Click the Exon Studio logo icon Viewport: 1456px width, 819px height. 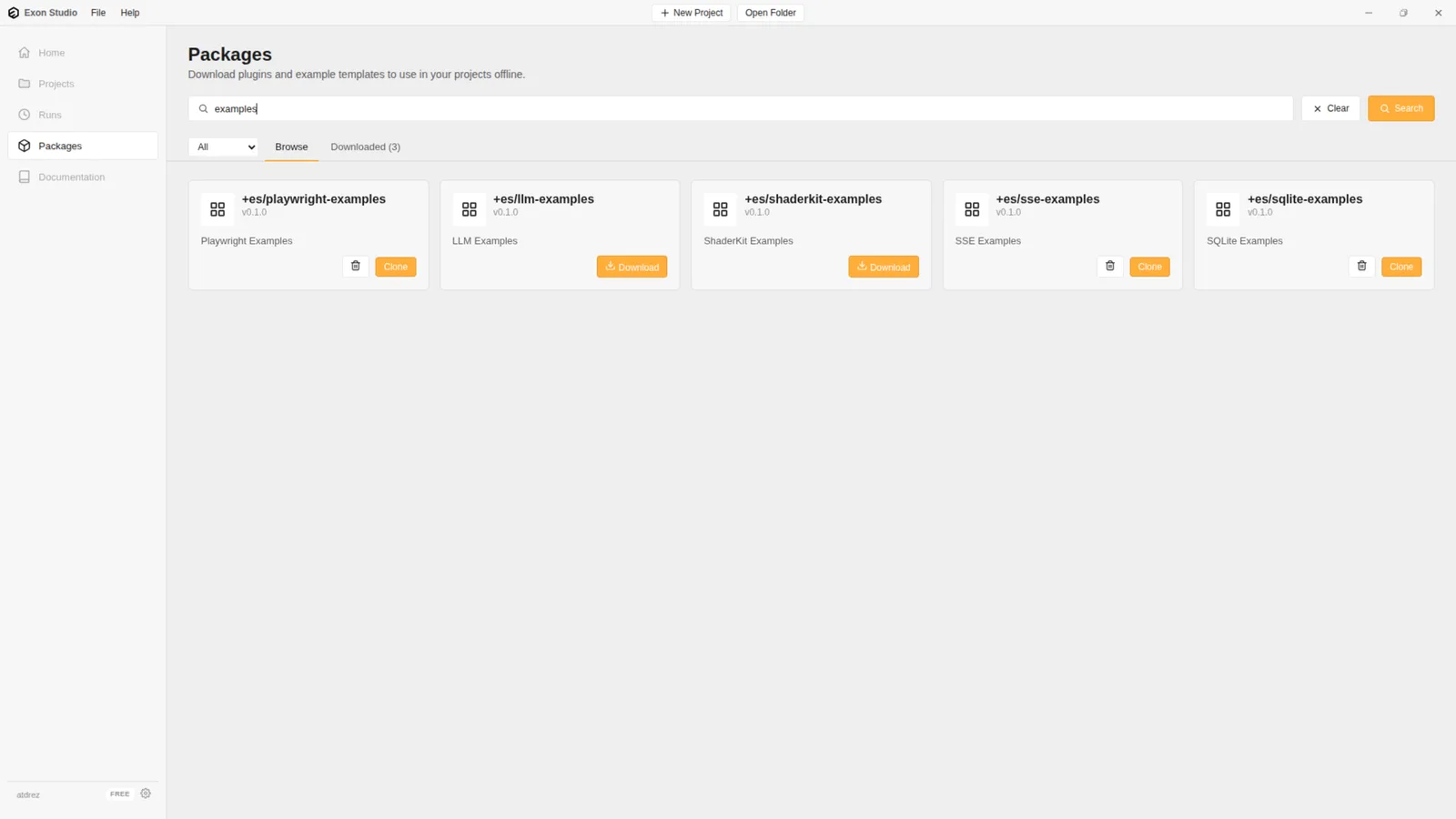point(14,13)
